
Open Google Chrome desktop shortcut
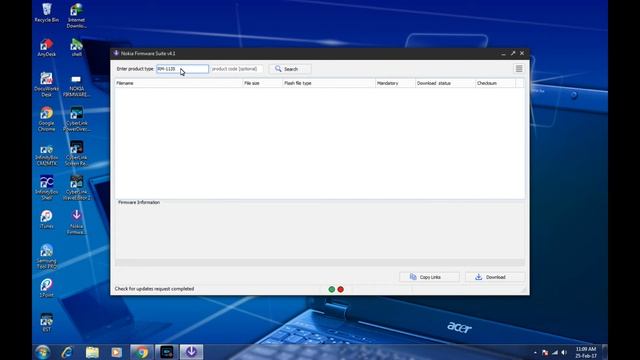(x=47, y=119)
